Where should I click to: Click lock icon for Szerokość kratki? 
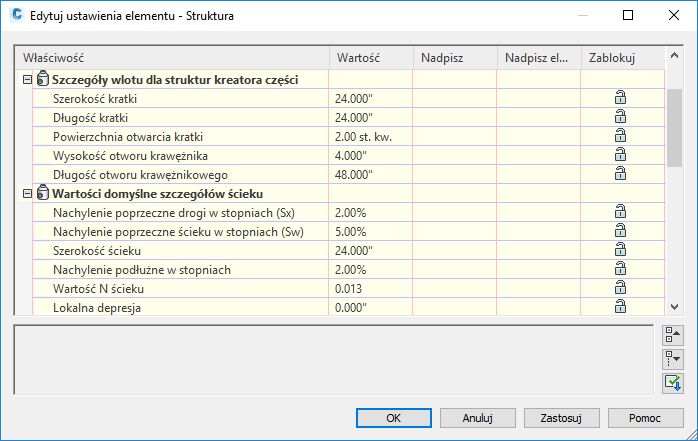(620, 97)
